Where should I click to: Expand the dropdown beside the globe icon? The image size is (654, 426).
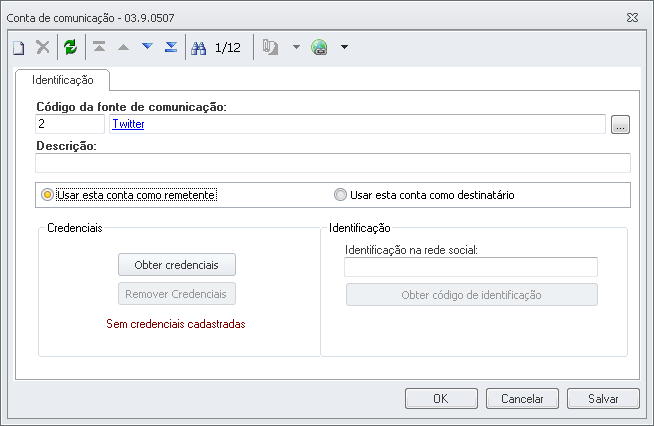pos(344,47)
